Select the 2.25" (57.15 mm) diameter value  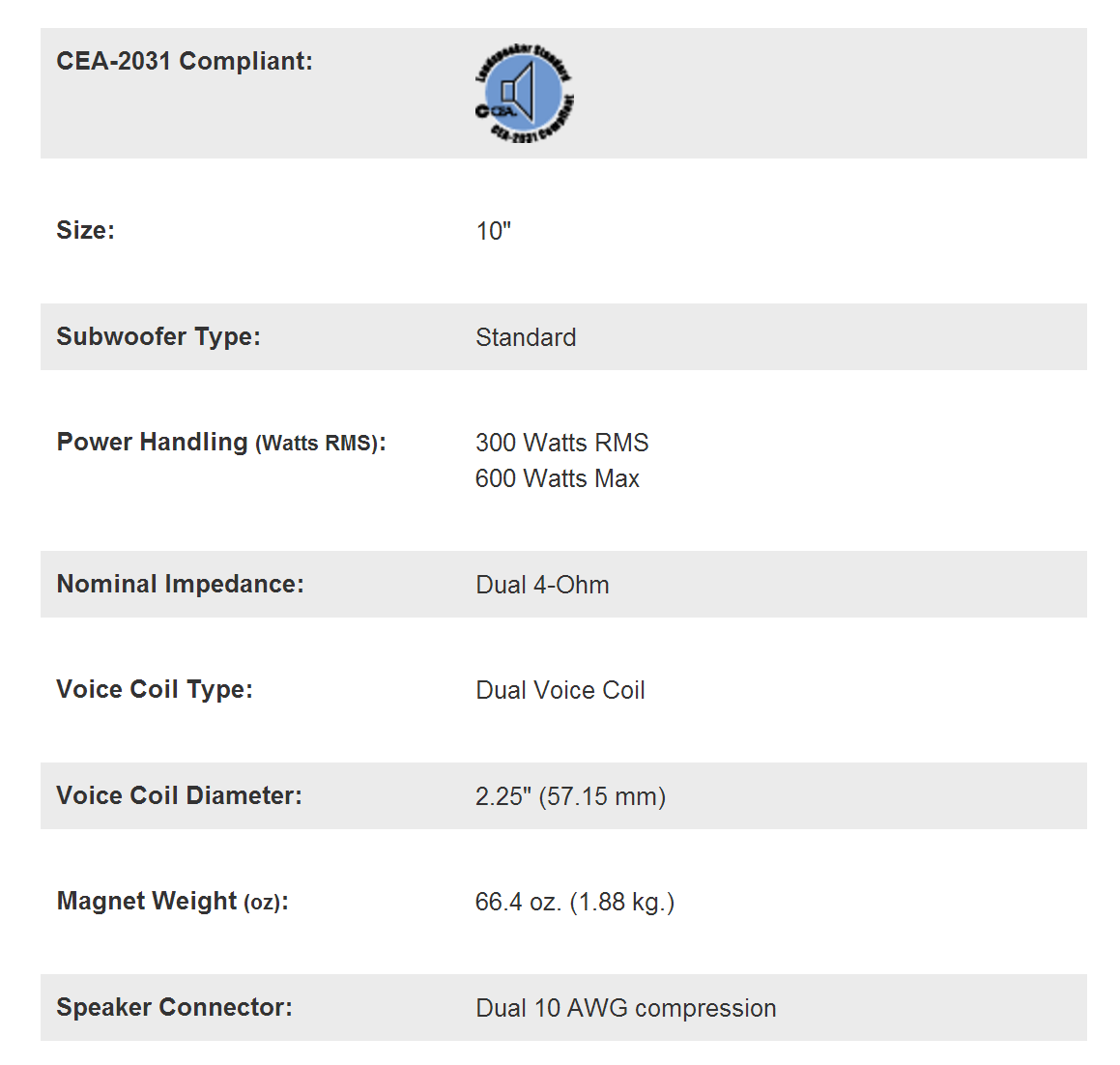coord(570,796)
